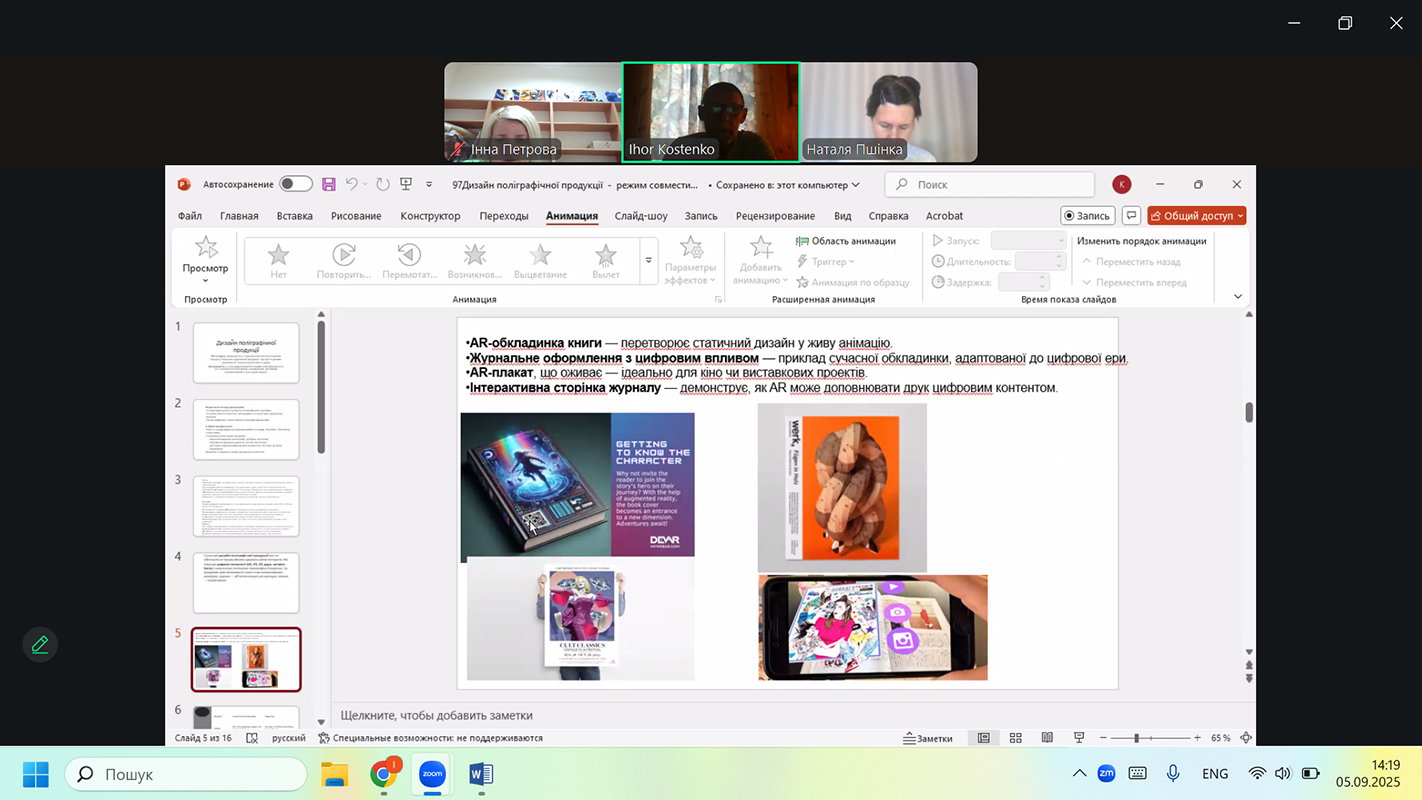This screenshot has height=800, width=1422.
Task: Open File Explorer from taskbar
Action: click(334, 774)
